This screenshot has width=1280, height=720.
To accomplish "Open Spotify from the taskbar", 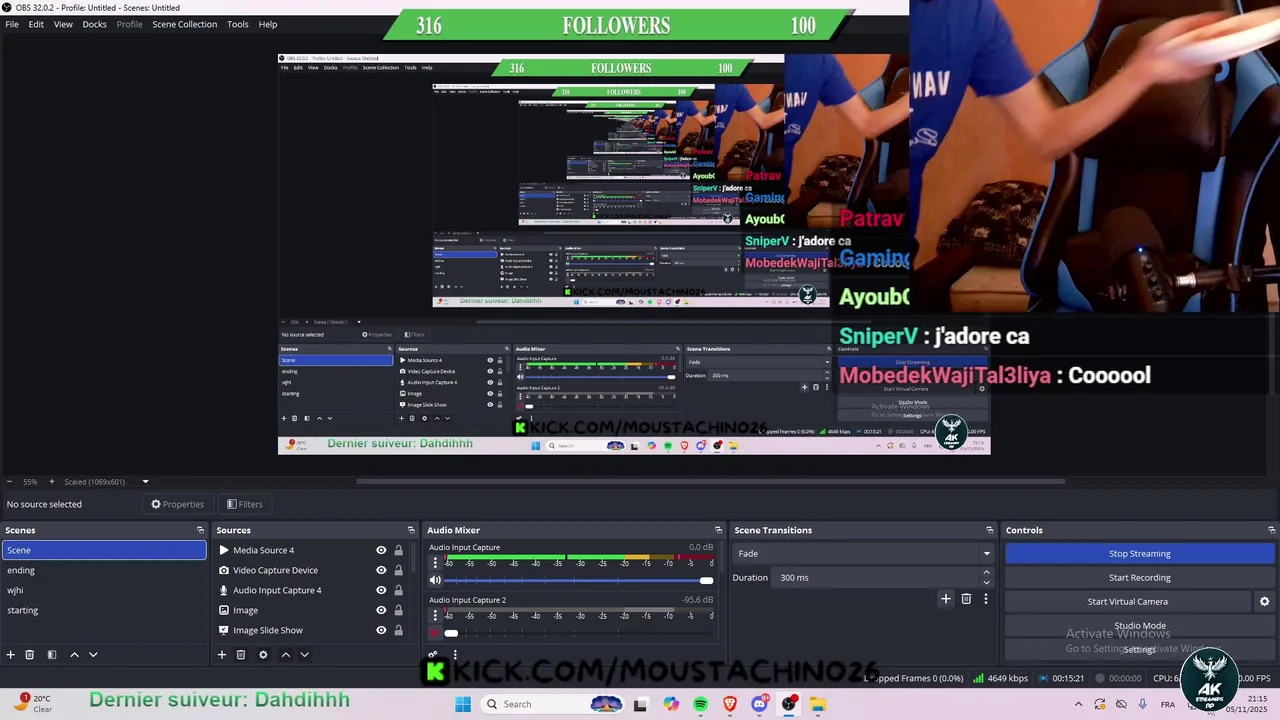I will [700, 704].
